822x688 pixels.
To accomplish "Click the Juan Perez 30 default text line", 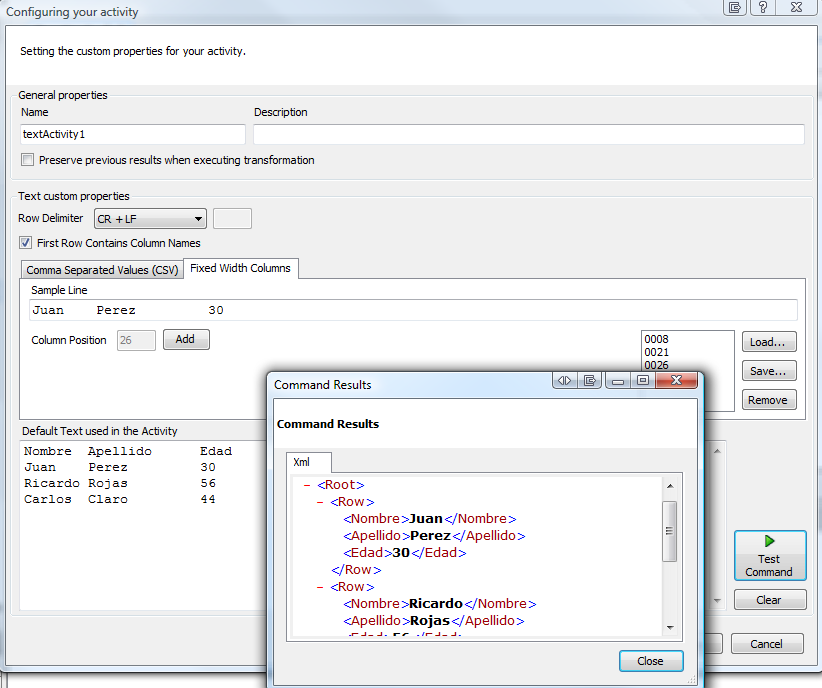I will point(120,467).
